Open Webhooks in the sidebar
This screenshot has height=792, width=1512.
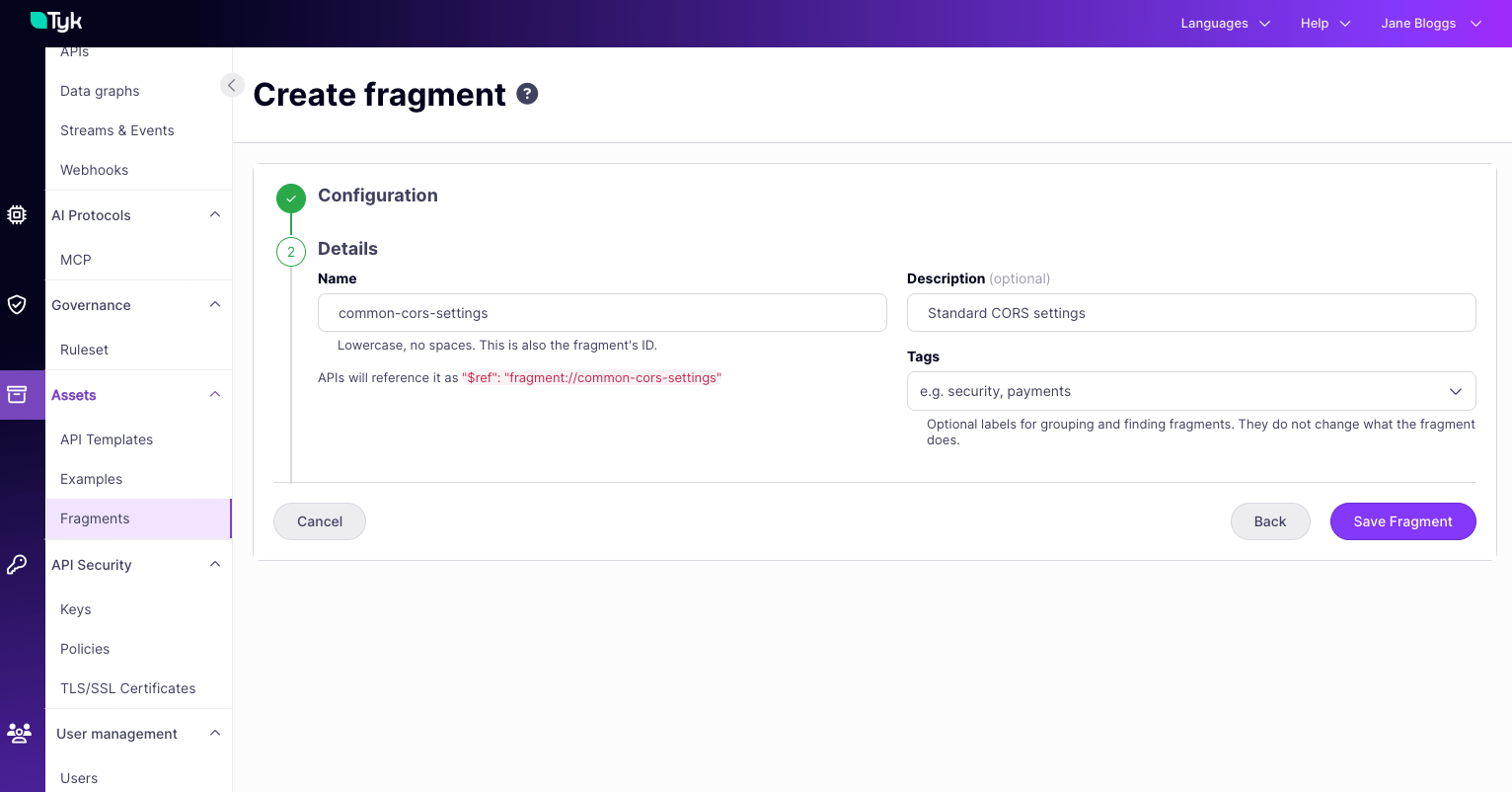[x=95, y=170]
